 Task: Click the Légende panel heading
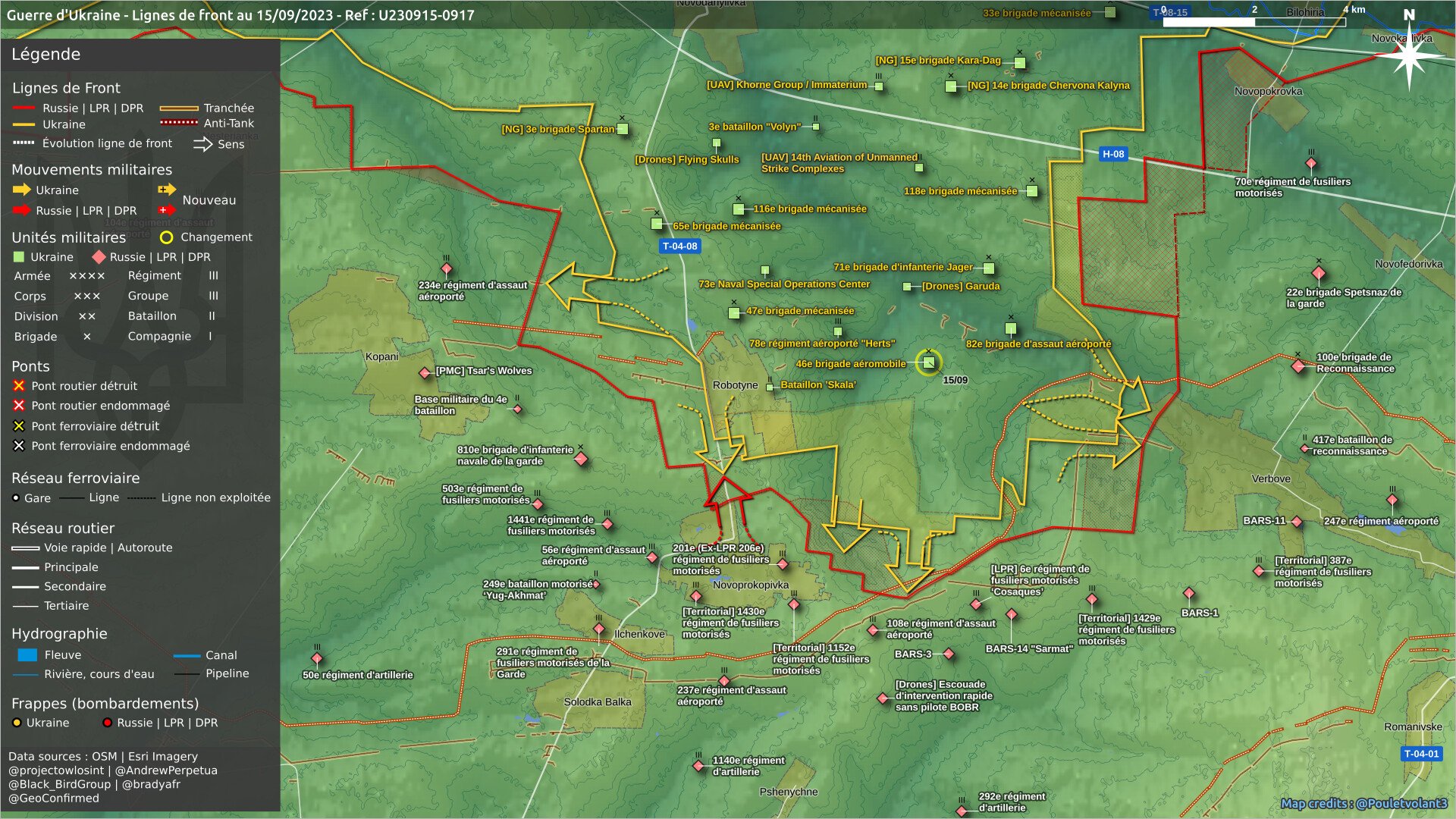point(45,54)
